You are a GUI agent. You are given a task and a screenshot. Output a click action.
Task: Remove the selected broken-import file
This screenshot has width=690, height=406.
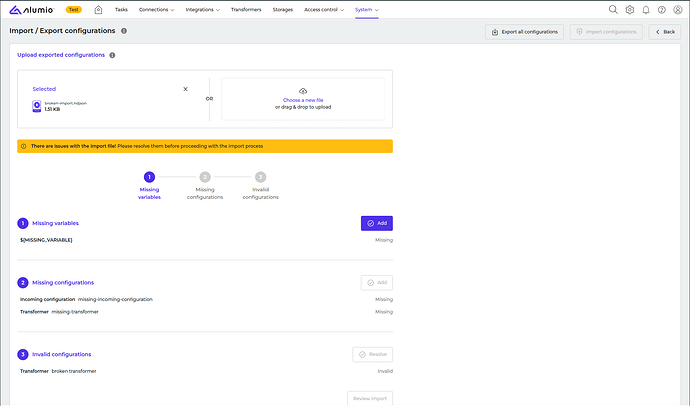pos(185,89)
